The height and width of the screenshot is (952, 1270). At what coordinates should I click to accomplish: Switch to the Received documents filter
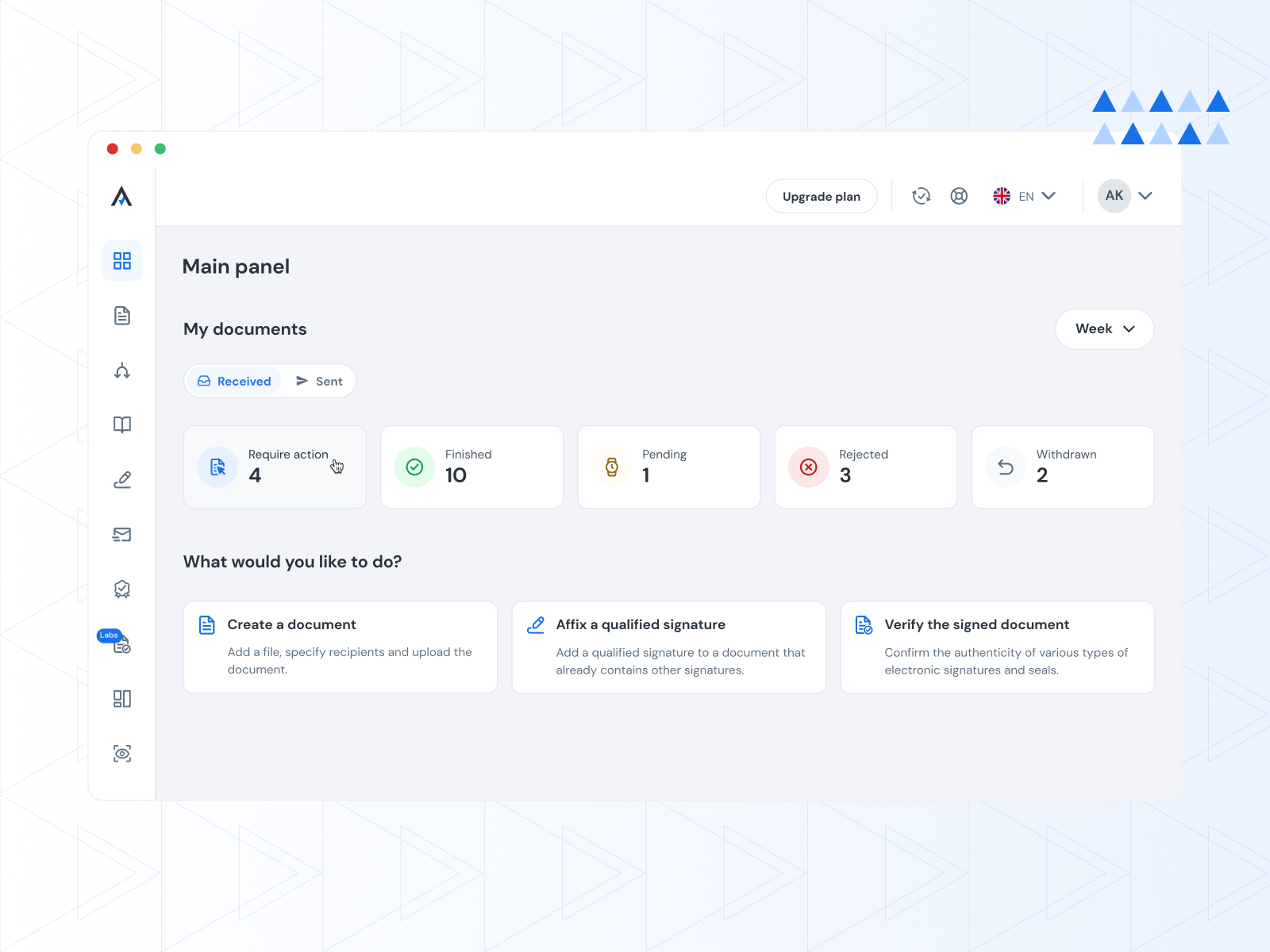point(234,381)
